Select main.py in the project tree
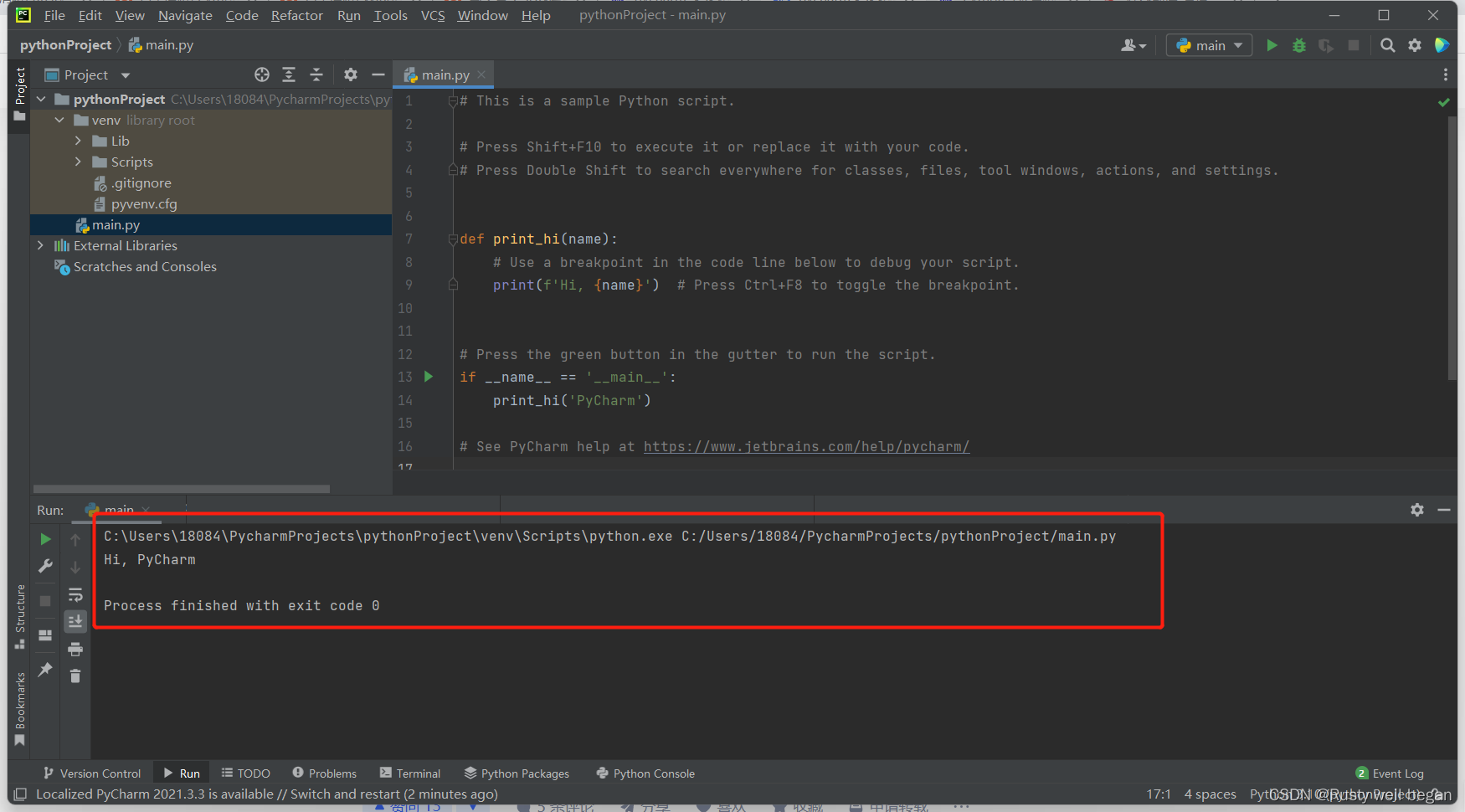This screenshot has height=812, width=1465. (x=116, y=224)
